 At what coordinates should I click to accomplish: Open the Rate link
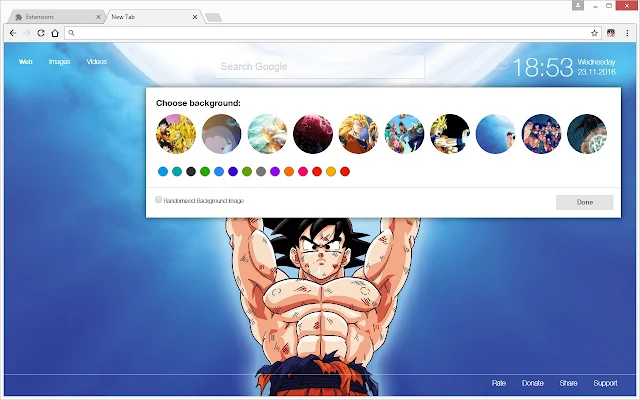point(499,383)
